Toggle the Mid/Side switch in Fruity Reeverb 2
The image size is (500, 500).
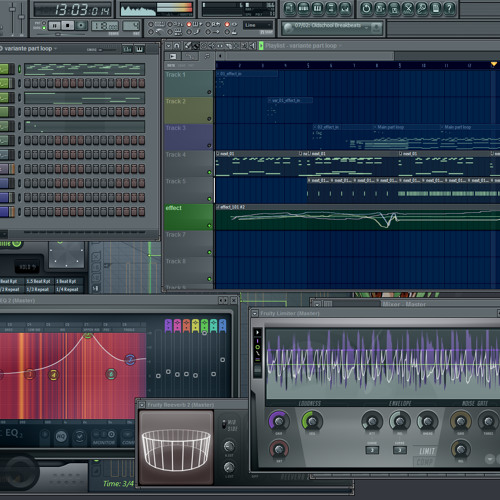[x=224, y=425]
